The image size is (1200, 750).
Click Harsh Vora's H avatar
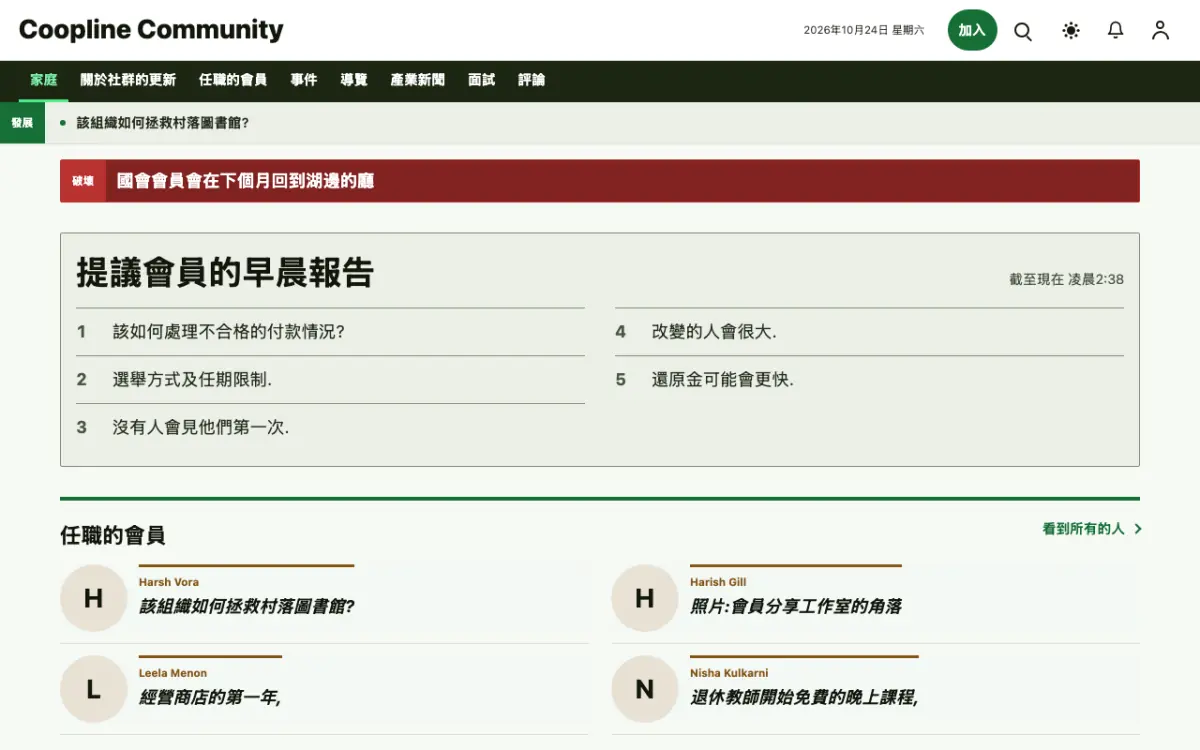93,598
